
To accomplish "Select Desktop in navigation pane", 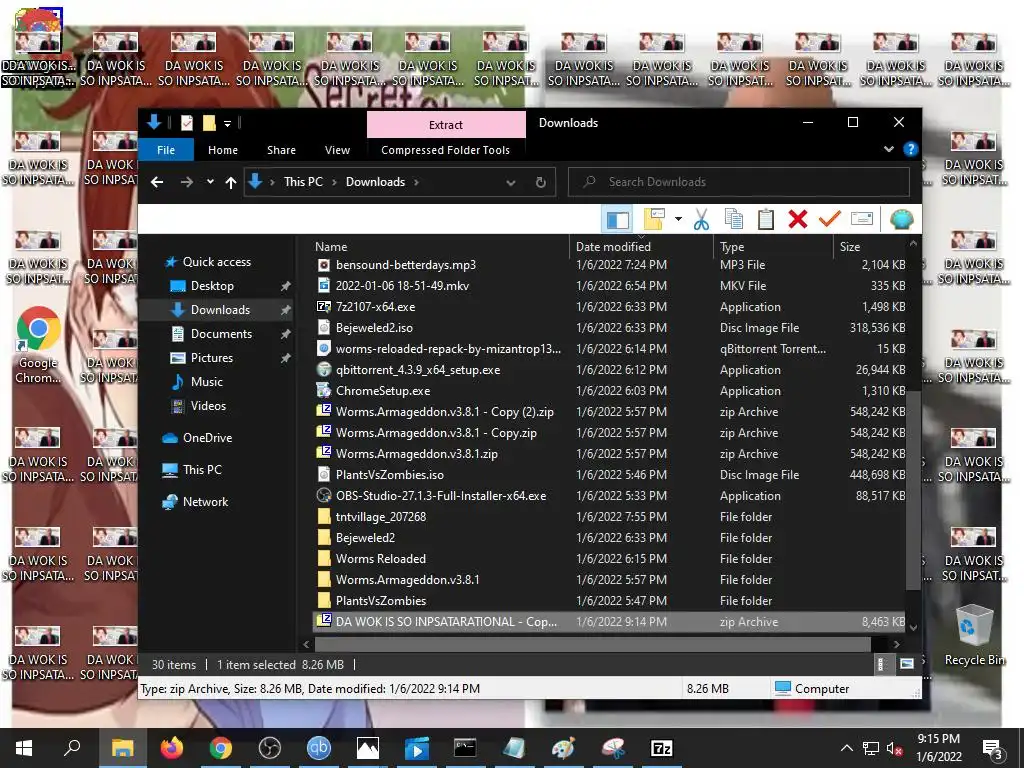I will coord(212,286).
